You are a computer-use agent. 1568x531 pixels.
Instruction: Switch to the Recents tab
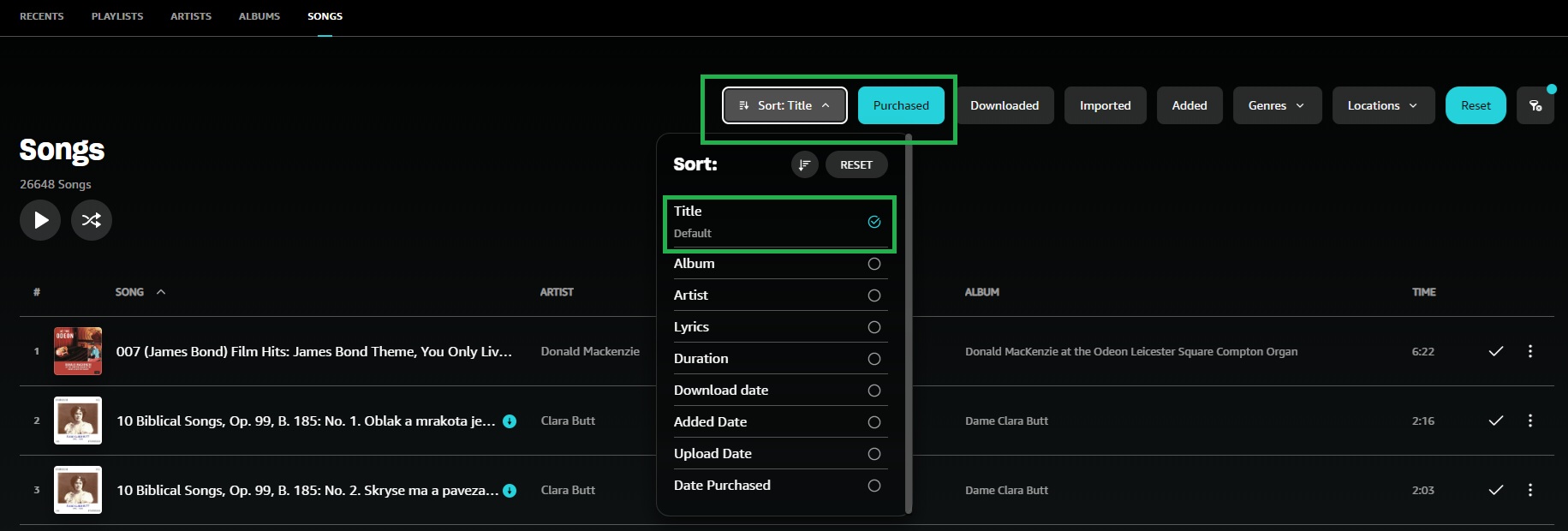[x=42, y=16]
